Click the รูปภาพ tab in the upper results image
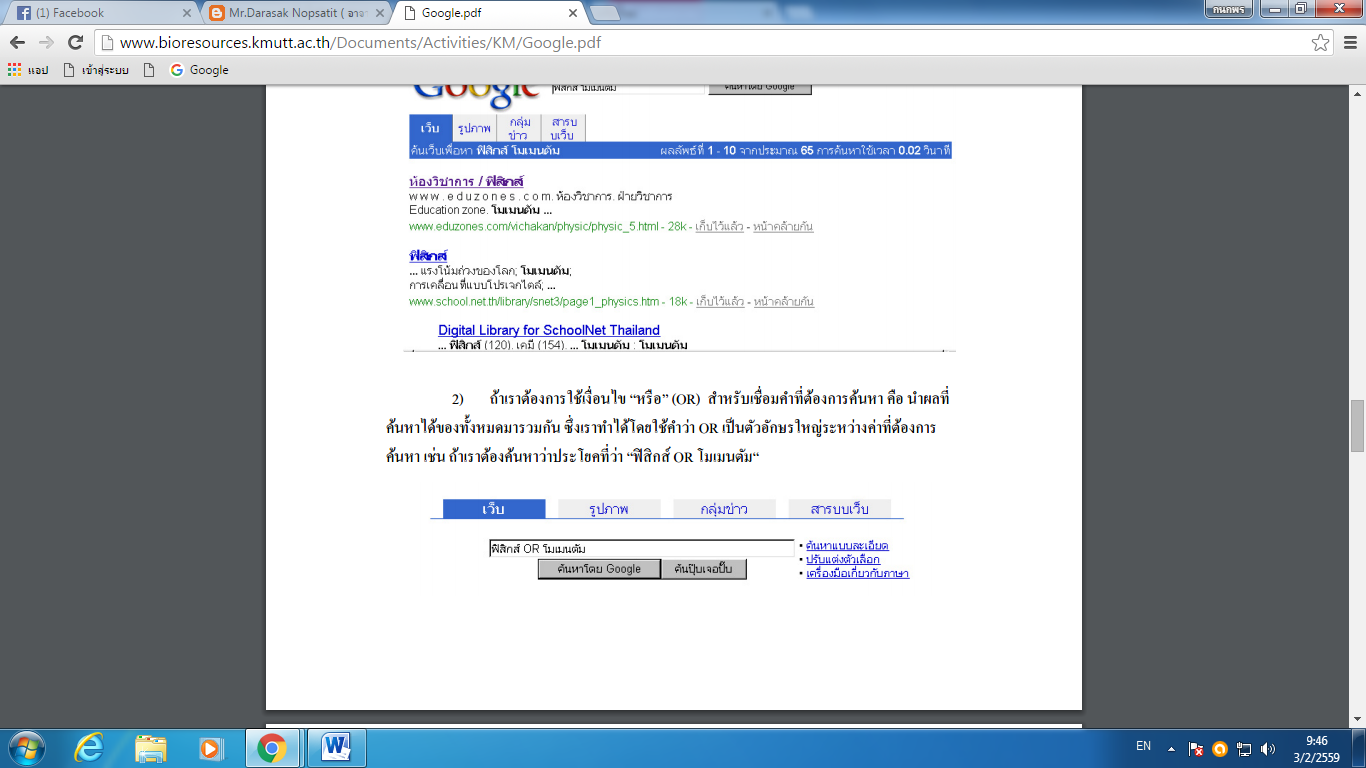 point(474,128)
